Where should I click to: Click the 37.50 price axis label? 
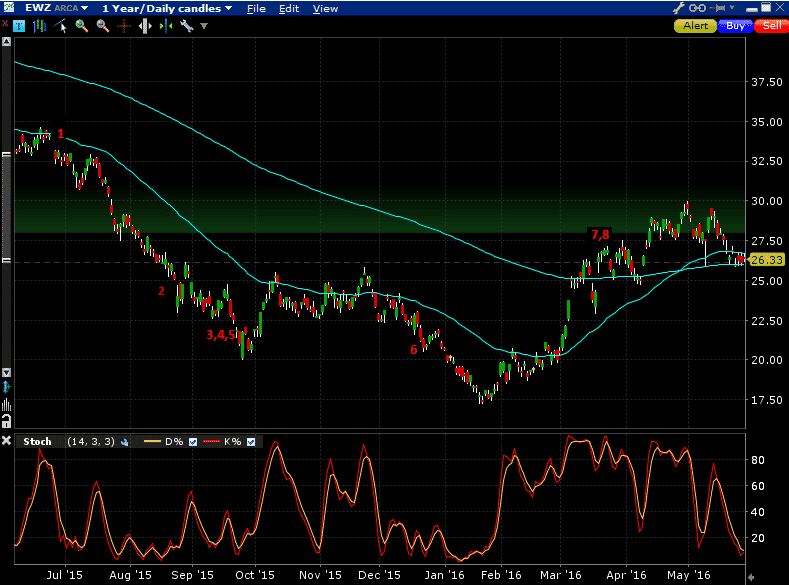click(x=767, y=82)
